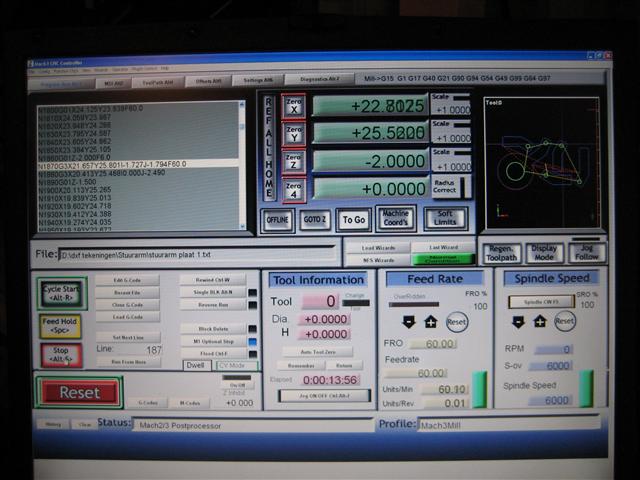Click the big red Reset button

[79, 392]
